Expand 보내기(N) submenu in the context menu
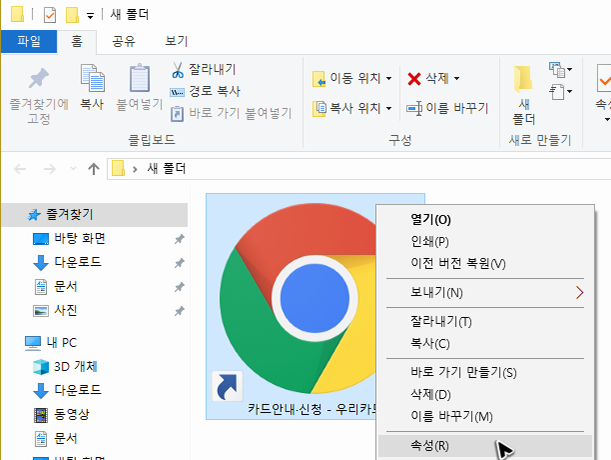Screen dimensions: 611x460 coord(485,292)
